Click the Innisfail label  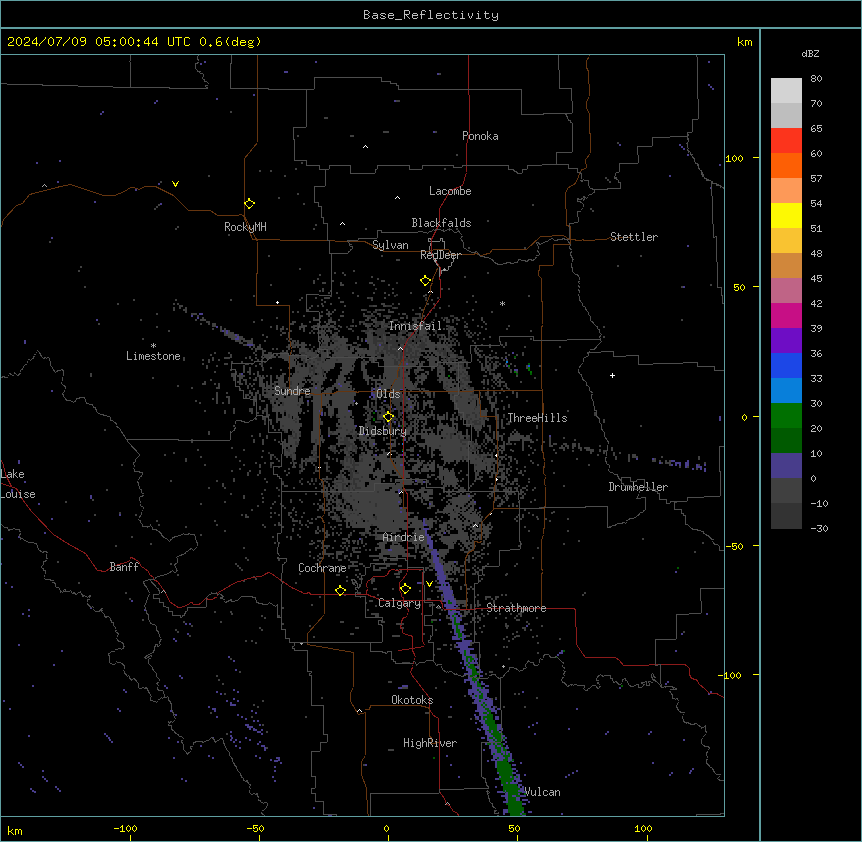click(x=416, y=326)
